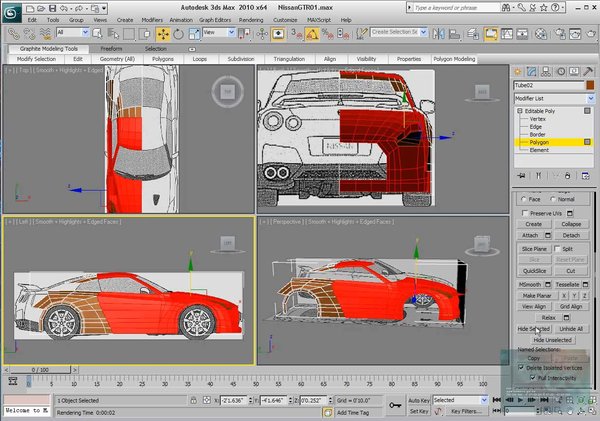
Task: Toggle Editable Poly show end result box
Action: pyautogui.click(x=587, y=111)
